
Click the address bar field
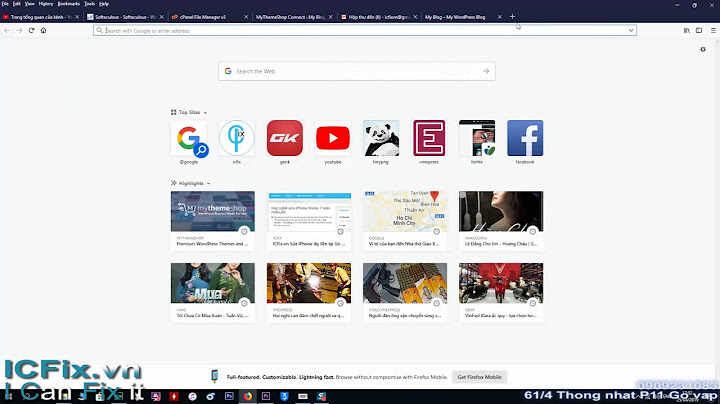coord(365,30)
